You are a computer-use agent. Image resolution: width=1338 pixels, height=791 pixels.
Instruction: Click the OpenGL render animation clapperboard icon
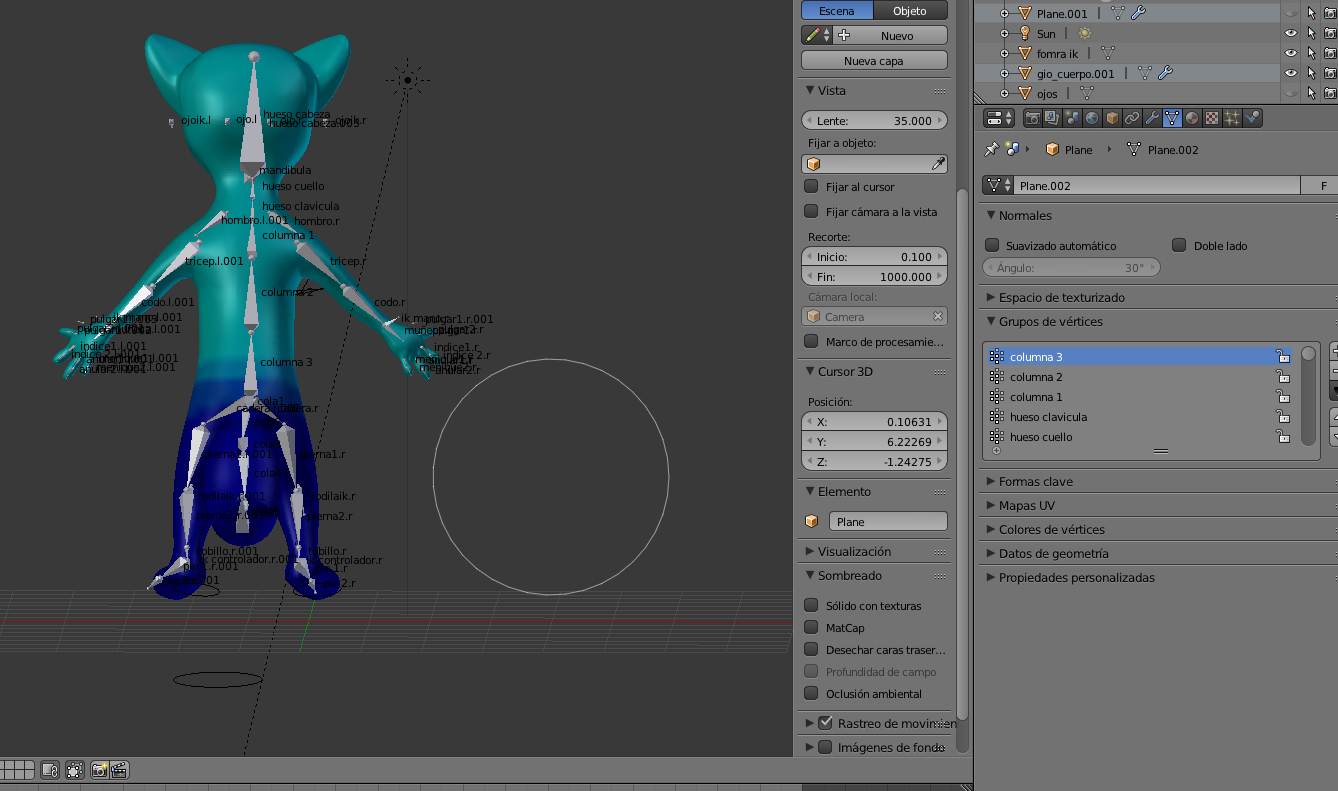119,770
